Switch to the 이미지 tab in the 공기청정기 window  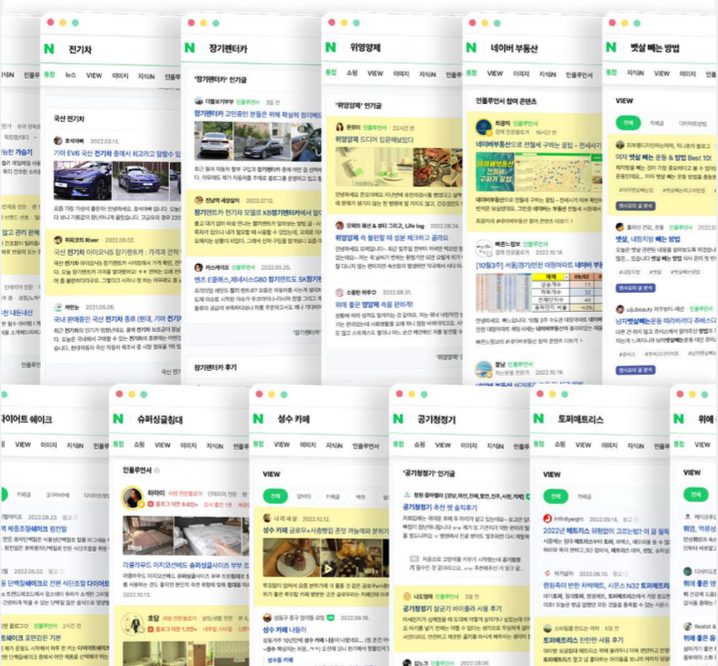tap(469, 445)
